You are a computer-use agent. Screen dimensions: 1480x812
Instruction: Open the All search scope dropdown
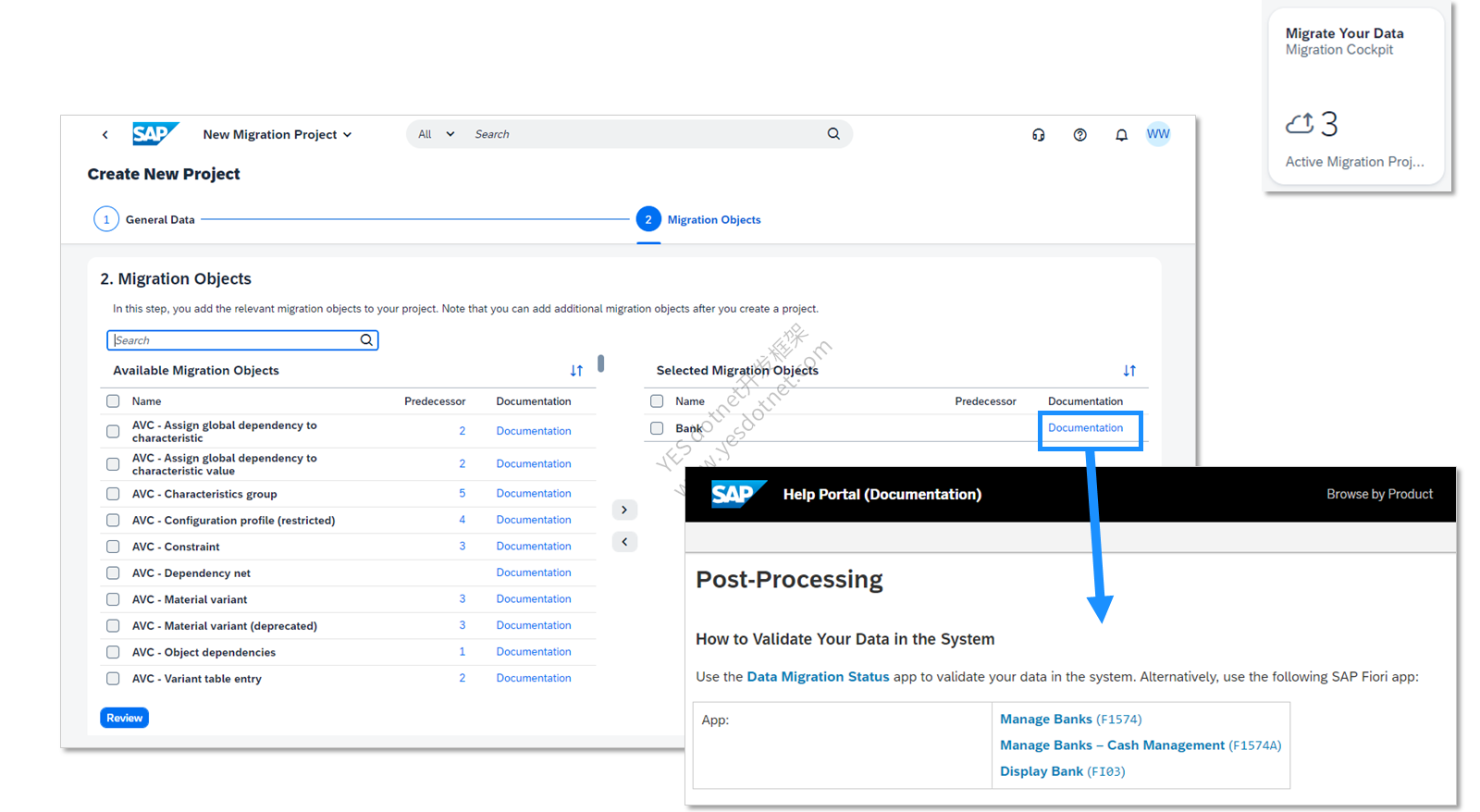[x=436, y=134]
